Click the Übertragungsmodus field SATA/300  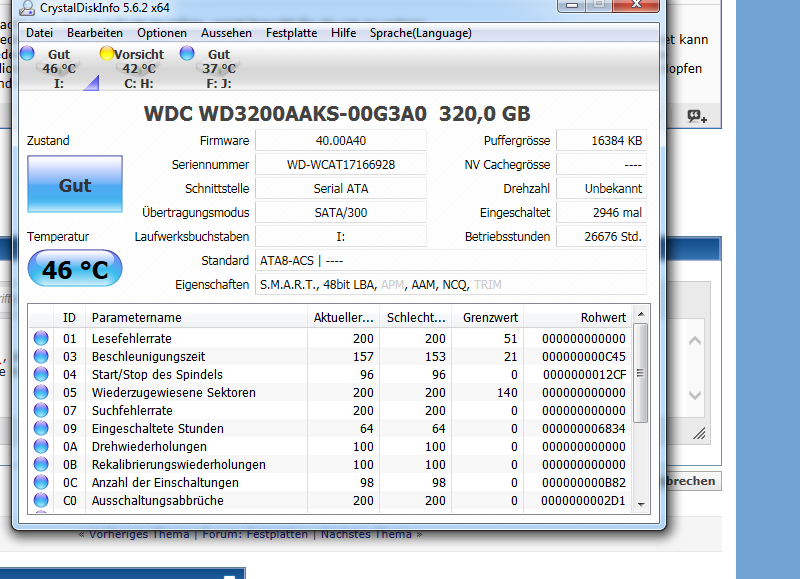(x=341, y=213)
